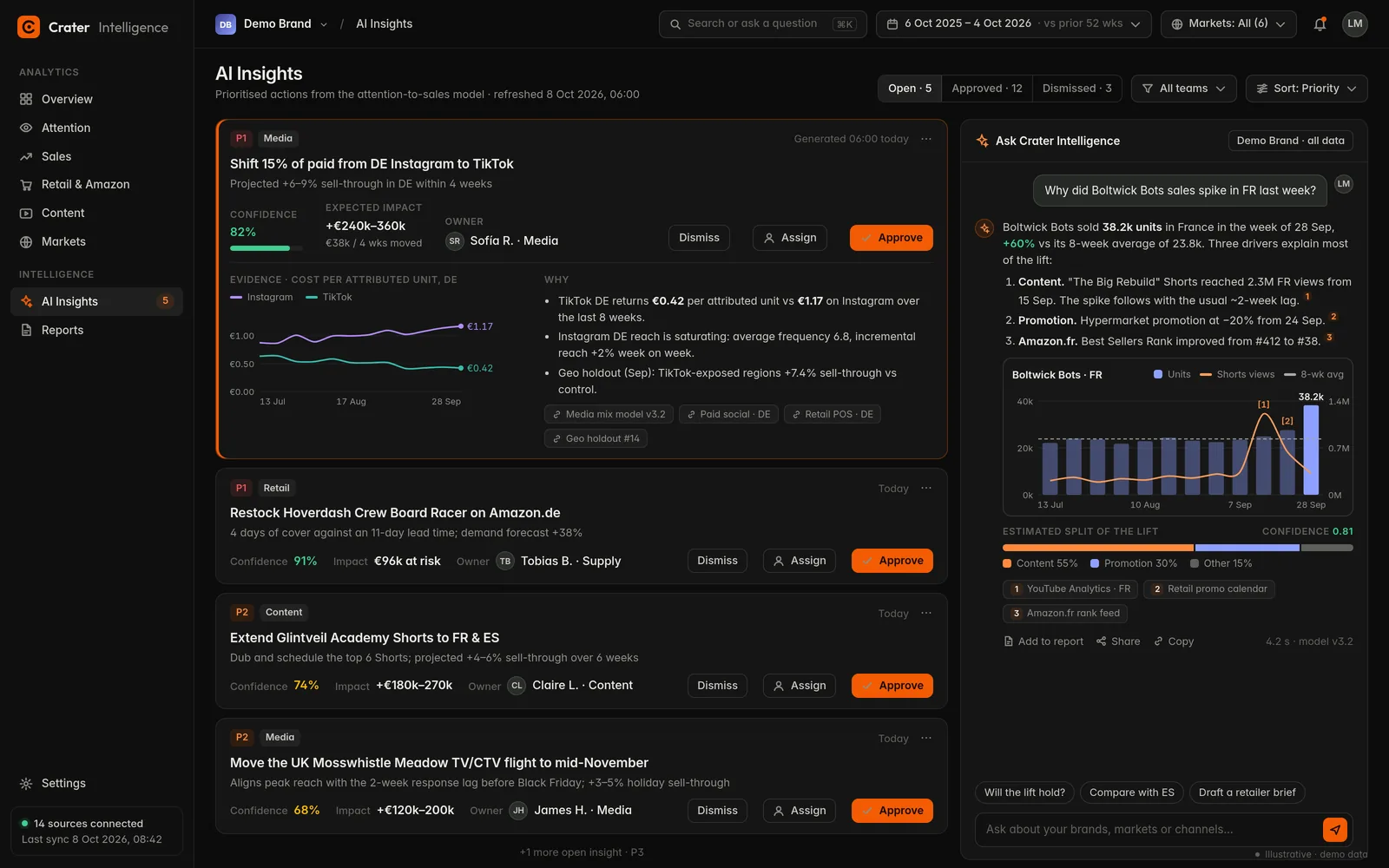1389x868 pixels.
Task: Open the date range picker
Action: tap(1013, 24)
